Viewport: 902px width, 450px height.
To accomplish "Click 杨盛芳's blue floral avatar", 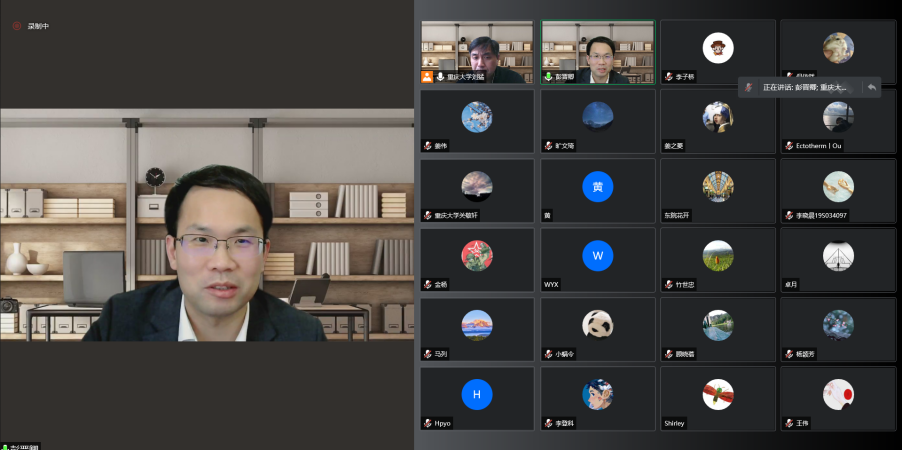I will 838,325.
